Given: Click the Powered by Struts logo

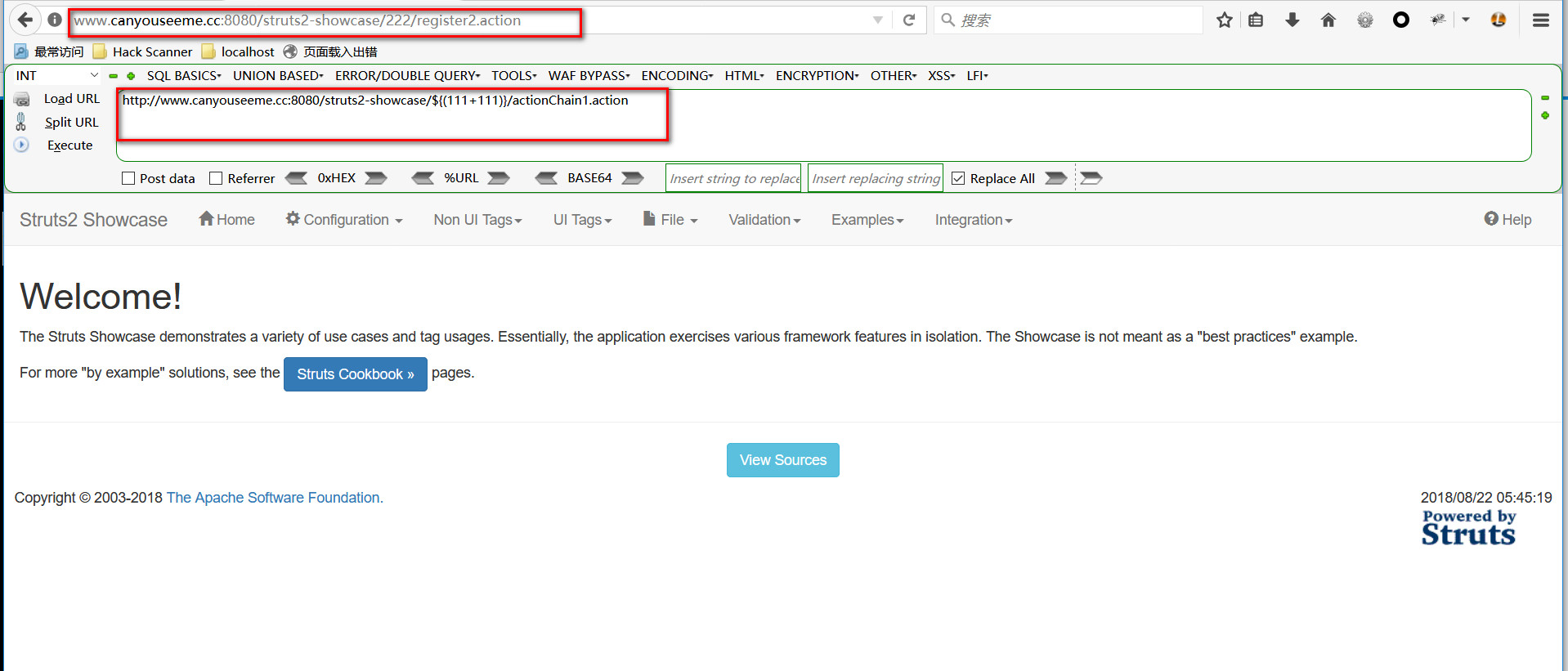Looking at the screenshot, I should 1469,528.
